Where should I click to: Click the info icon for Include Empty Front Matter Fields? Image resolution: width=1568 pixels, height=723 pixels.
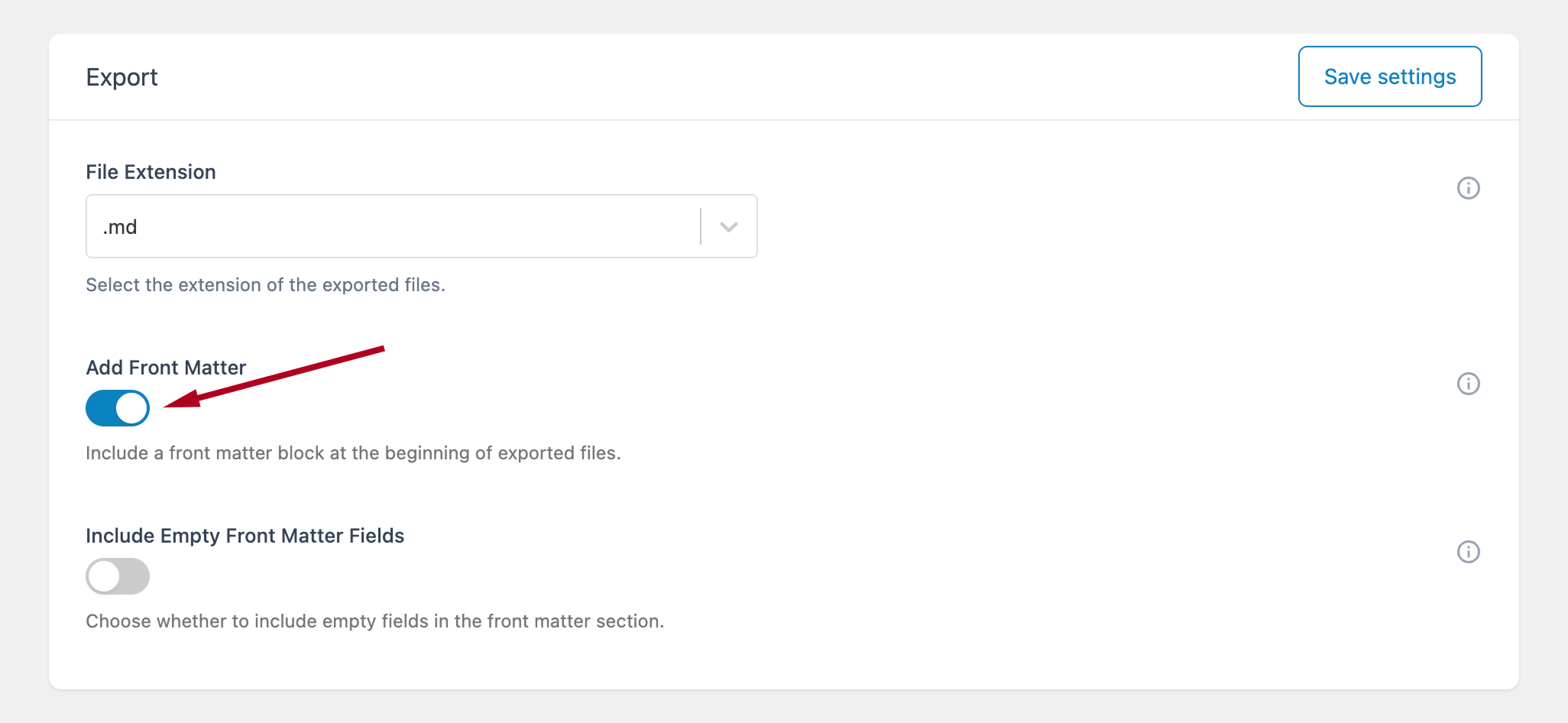click(1468, 551)
